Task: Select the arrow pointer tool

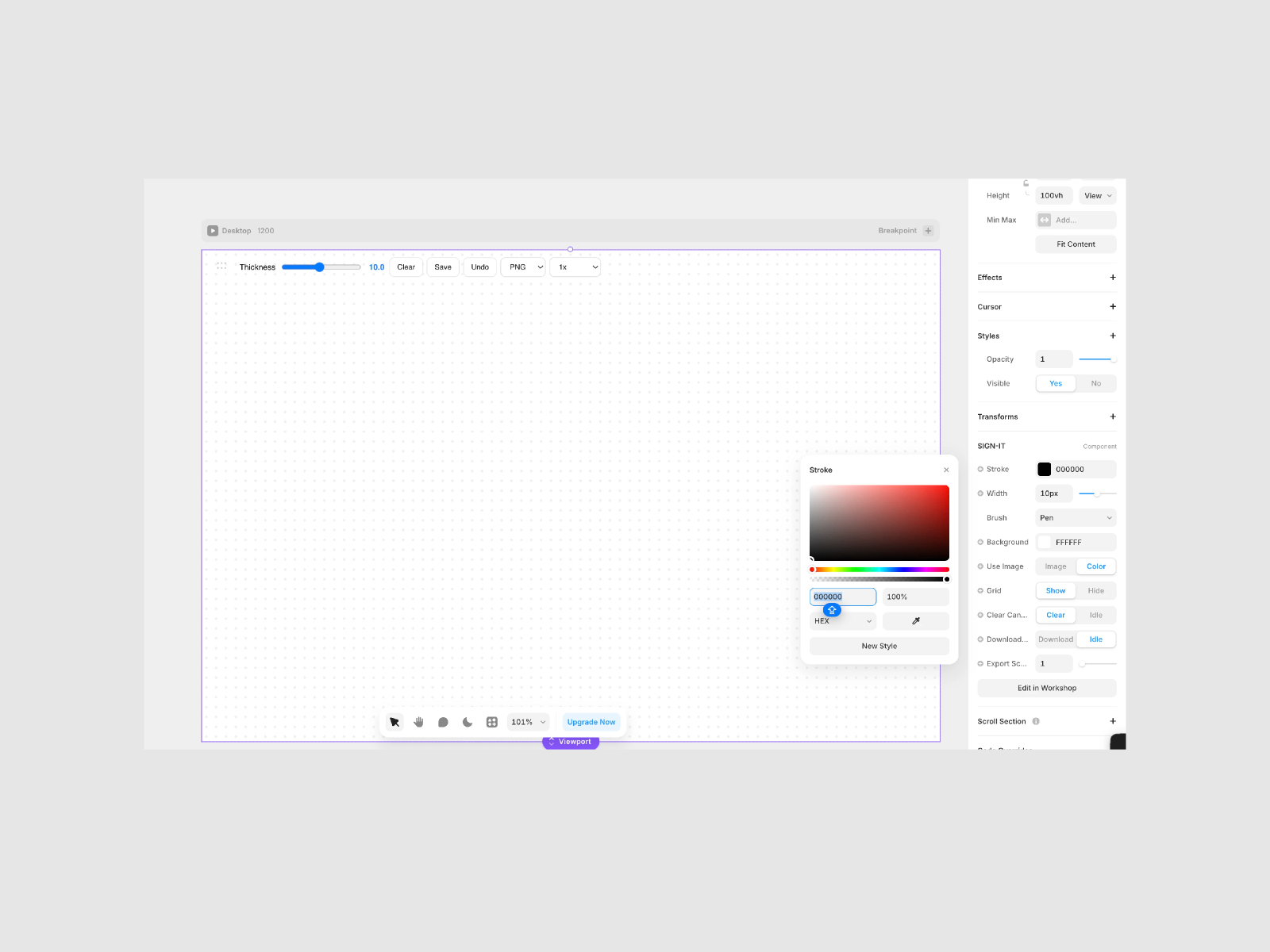Action: (x=394, y=722)
